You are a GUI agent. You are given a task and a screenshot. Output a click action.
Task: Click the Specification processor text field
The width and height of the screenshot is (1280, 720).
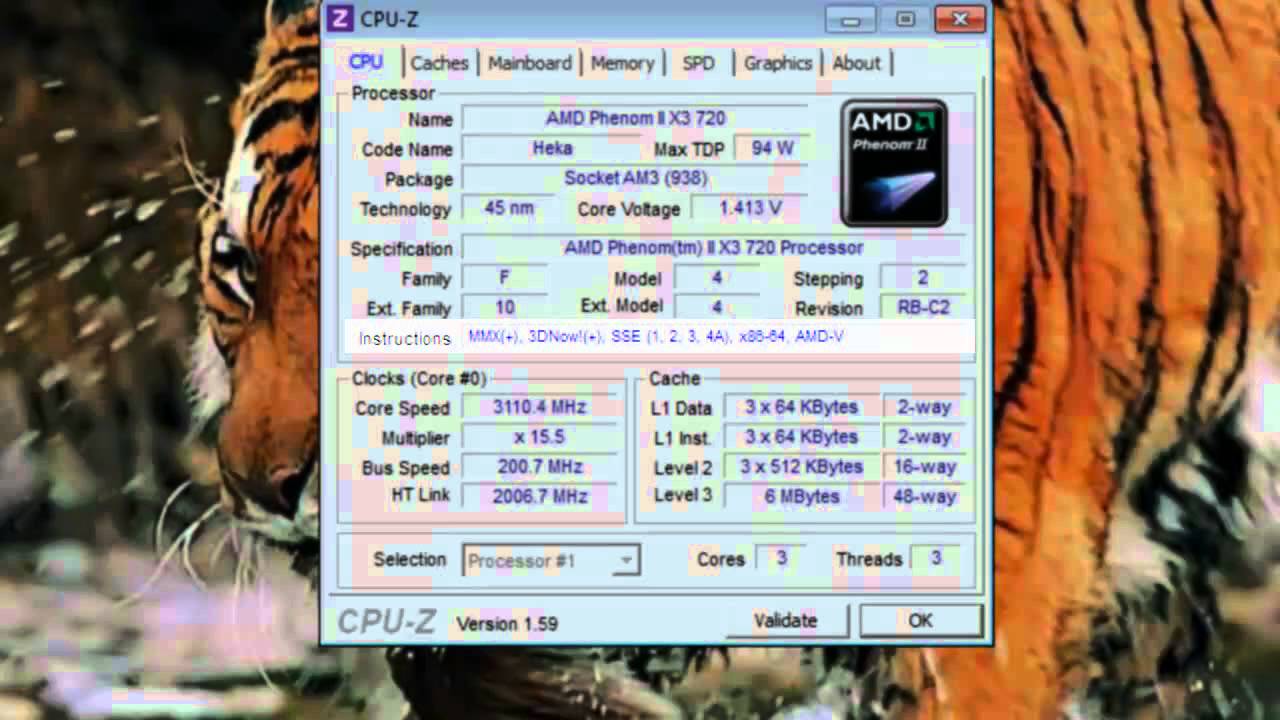point(713,247)
